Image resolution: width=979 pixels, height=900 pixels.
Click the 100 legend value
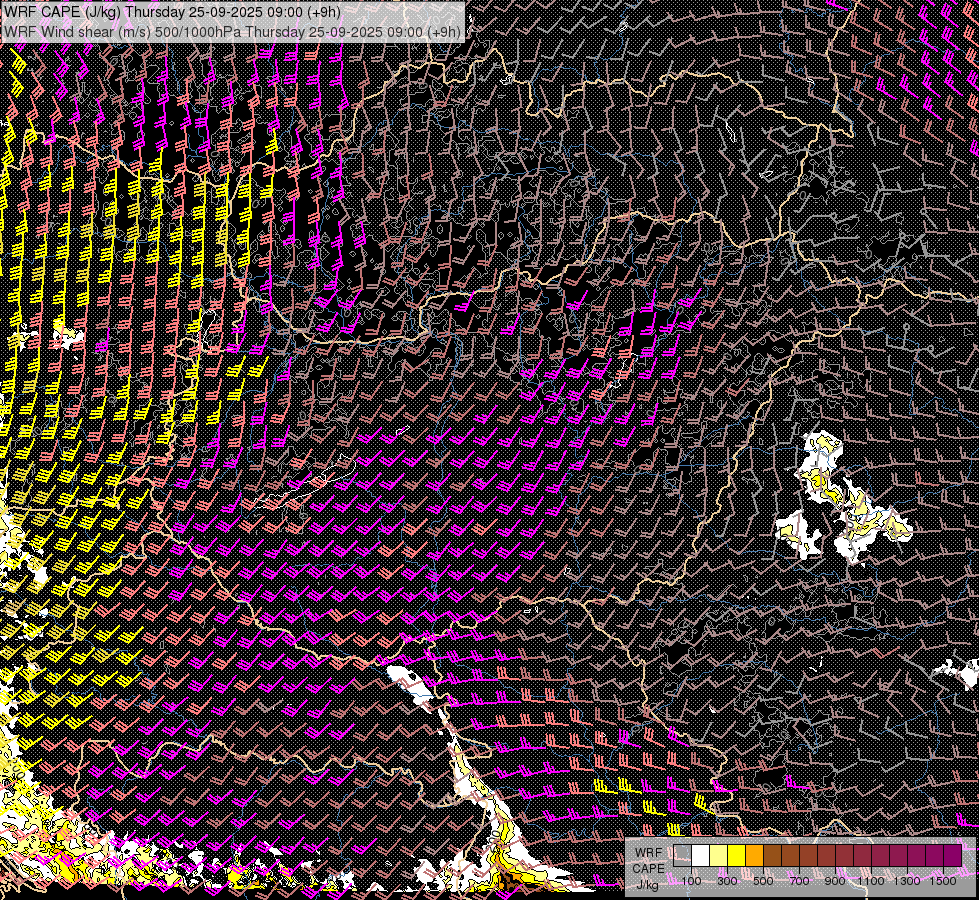tap(692, 881)
